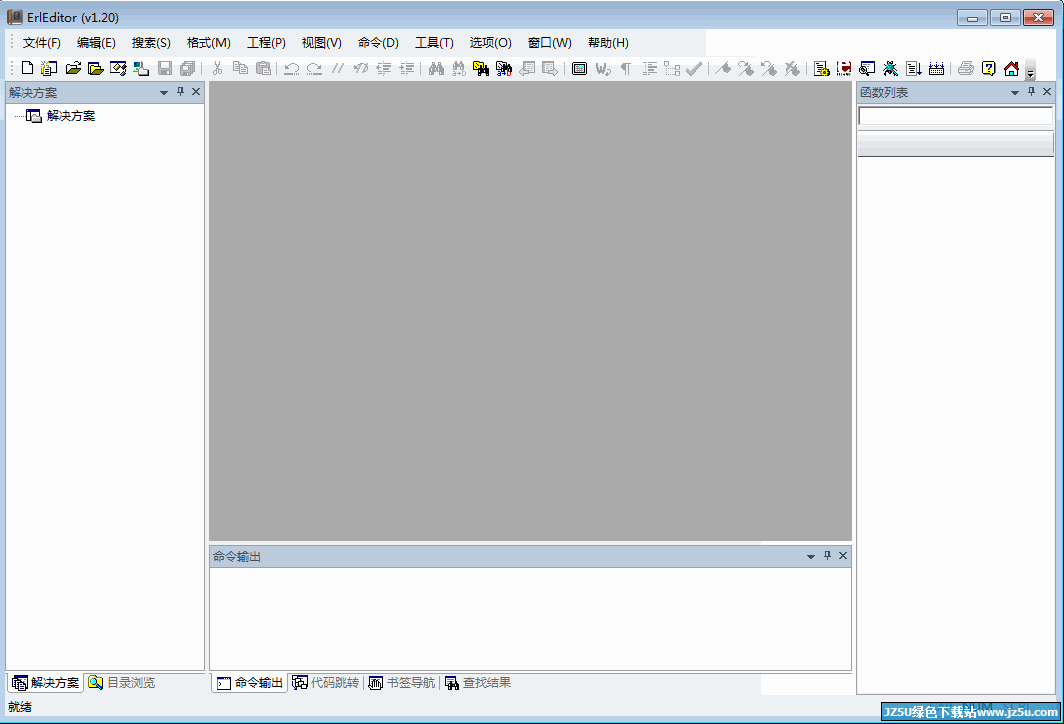Click the Open Project folder icon

(x=96, y=68)
